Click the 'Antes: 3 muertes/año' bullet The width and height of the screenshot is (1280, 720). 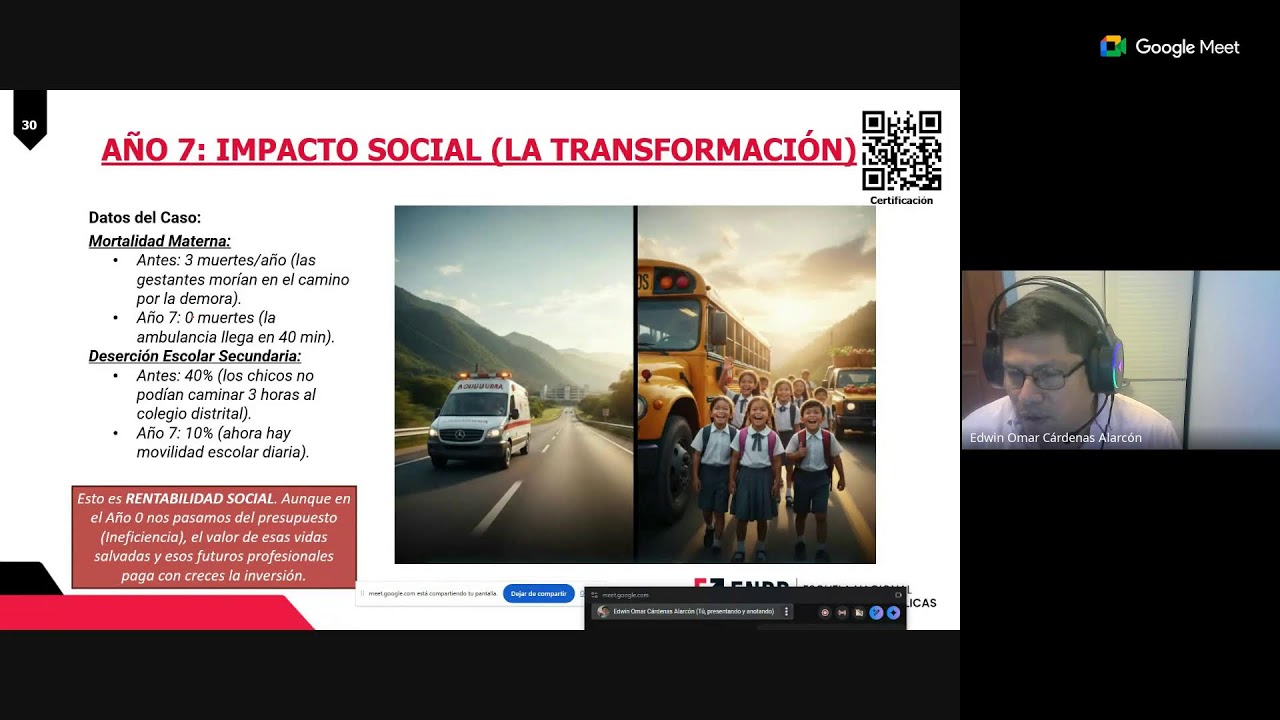pyautogui.click(x=242, y=279)
